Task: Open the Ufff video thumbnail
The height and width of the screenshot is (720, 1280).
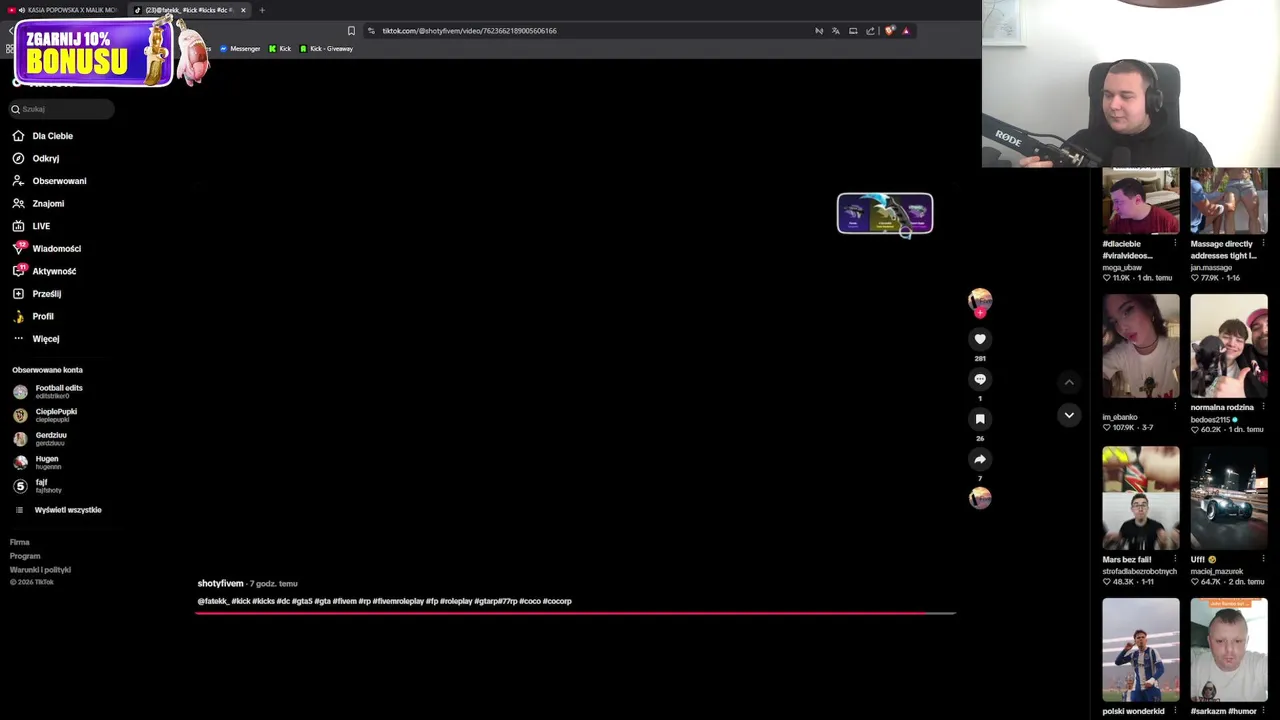Action: pos(1229,498)
